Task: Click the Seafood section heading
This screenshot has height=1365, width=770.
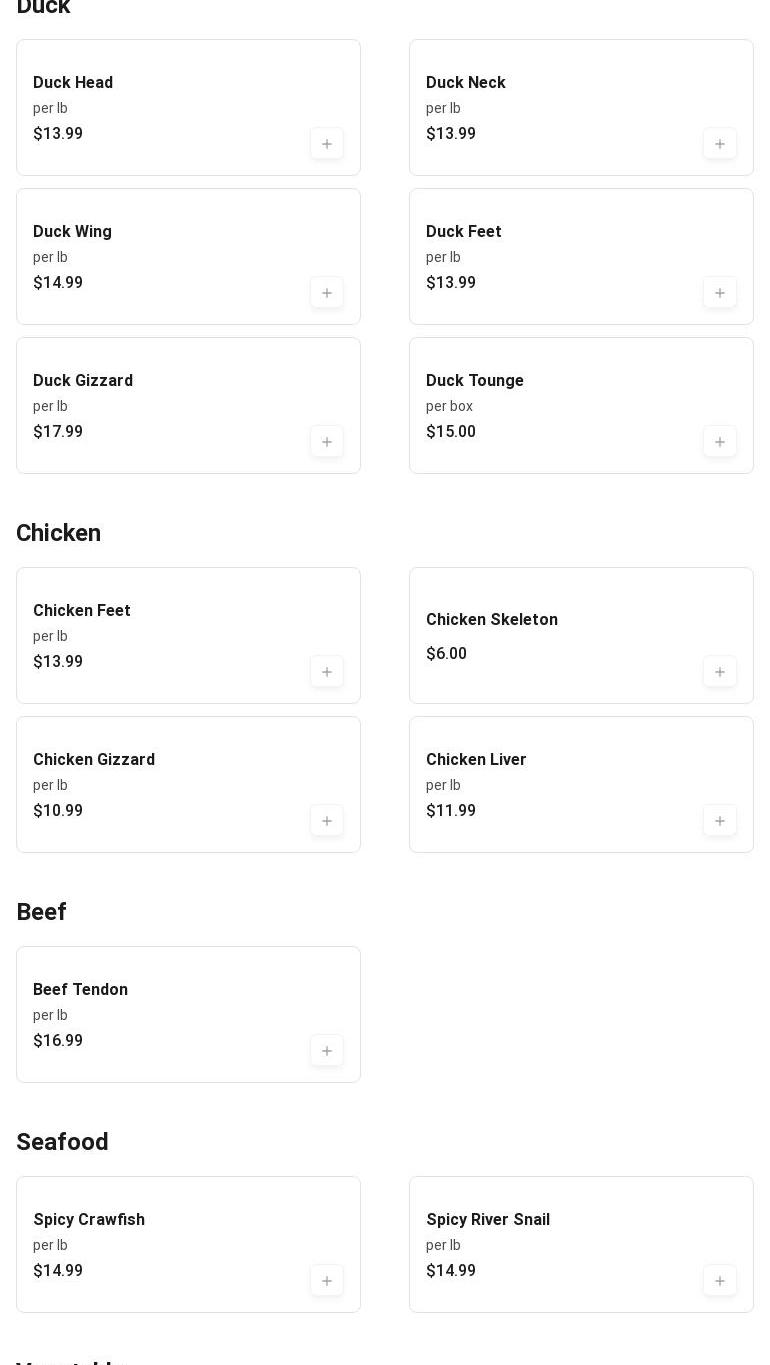Action: [x=62, y=1142]
